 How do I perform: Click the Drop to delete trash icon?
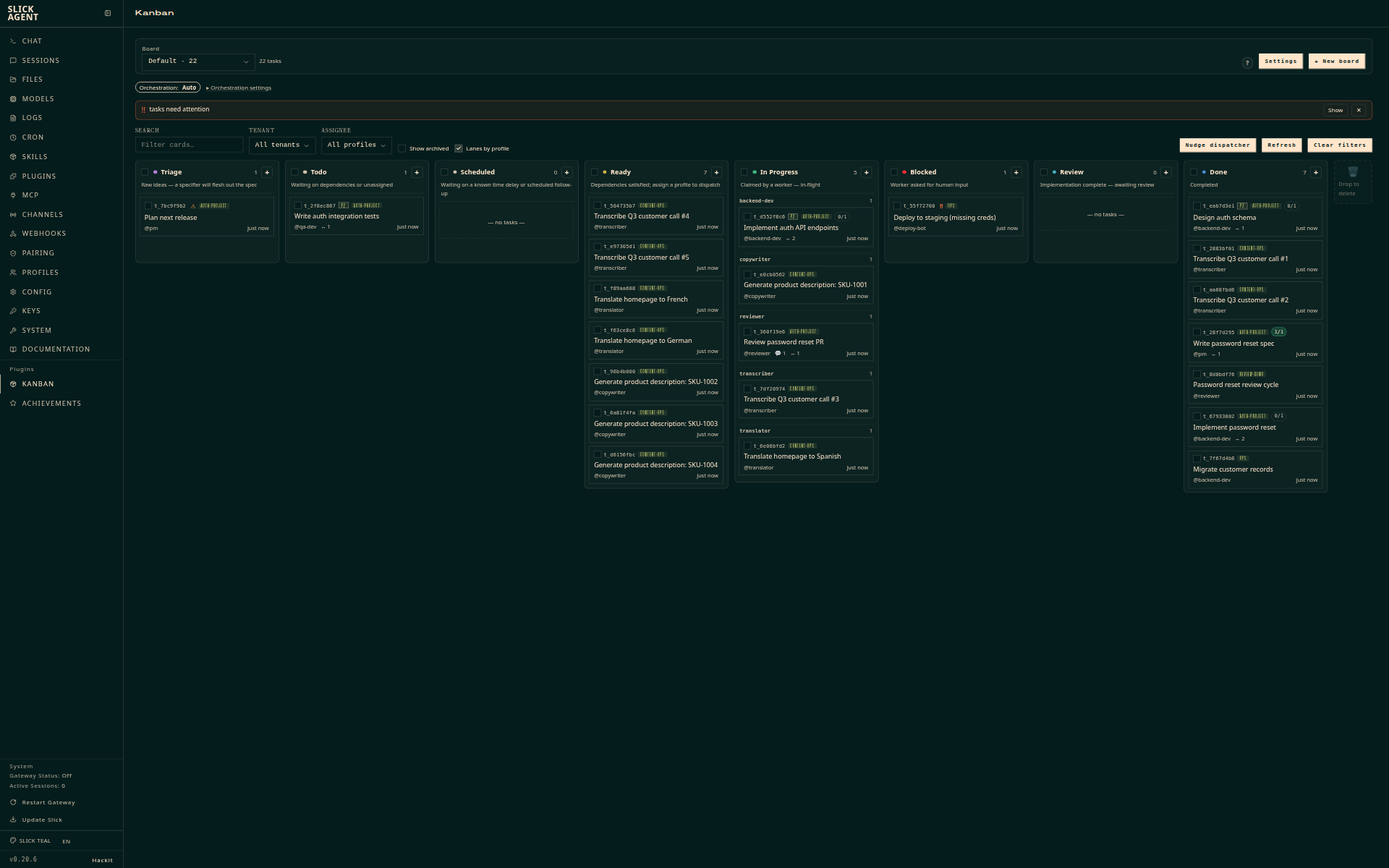[1353, 172]
